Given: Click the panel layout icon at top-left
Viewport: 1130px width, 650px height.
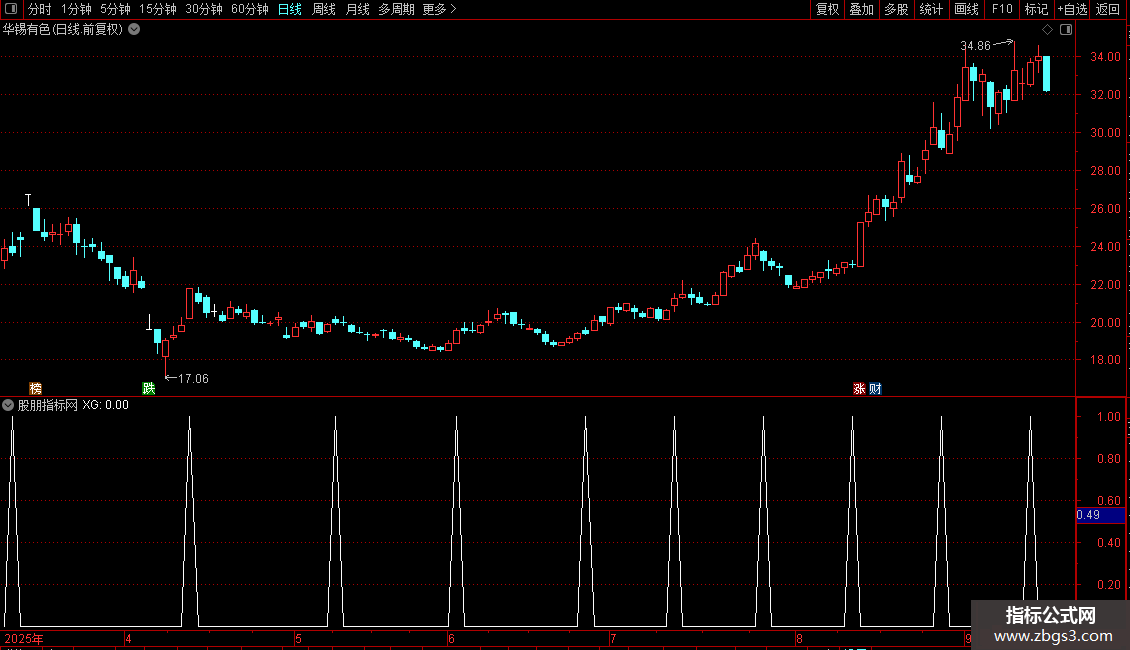Looking at the screenshot, I should tap(11, 9).
